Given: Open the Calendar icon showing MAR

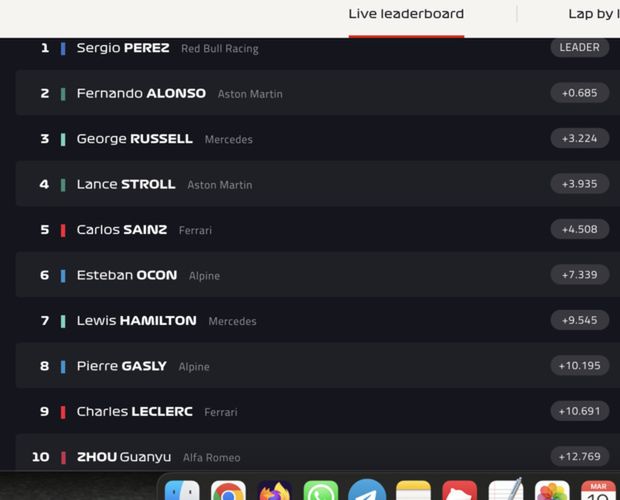Looking at the screenshot, I should (x=598, y=491).
